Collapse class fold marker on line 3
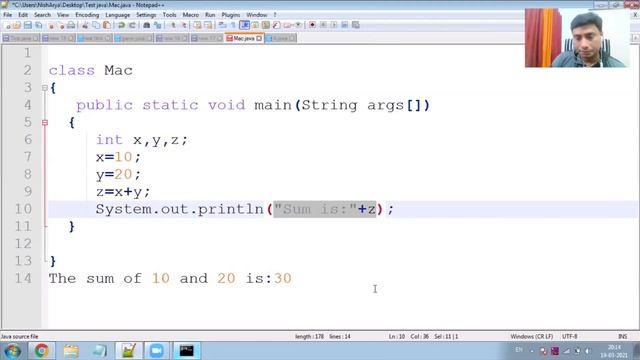This screenshot has height=360, width=640. [45, 88]
